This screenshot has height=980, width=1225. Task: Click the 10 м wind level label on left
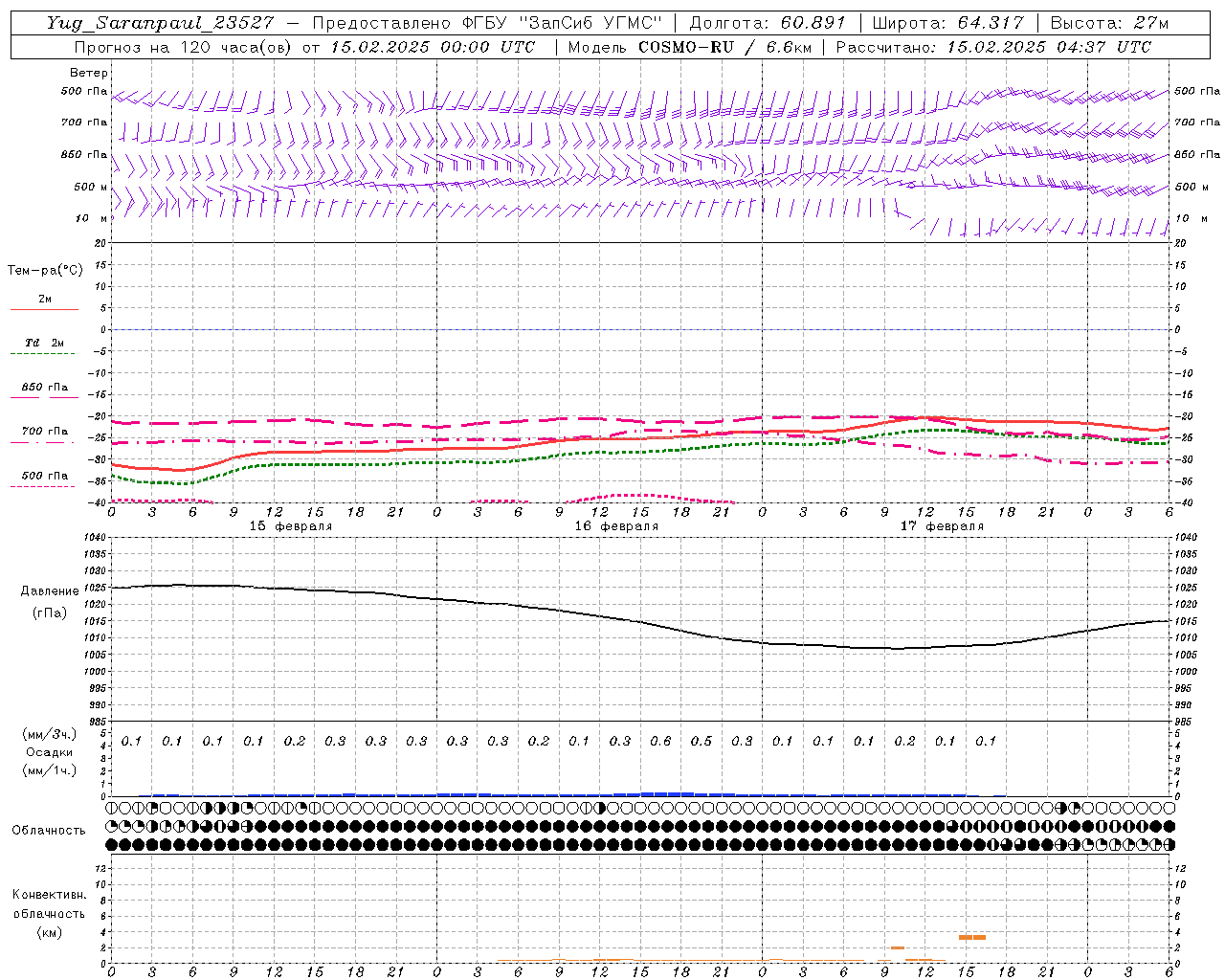[92, 218]
